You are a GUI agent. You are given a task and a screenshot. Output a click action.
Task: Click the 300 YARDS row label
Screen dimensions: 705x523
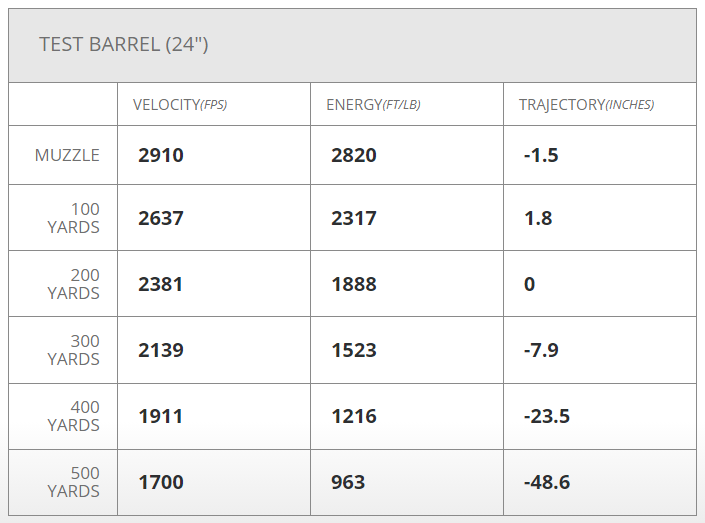[x=74, y=350]
